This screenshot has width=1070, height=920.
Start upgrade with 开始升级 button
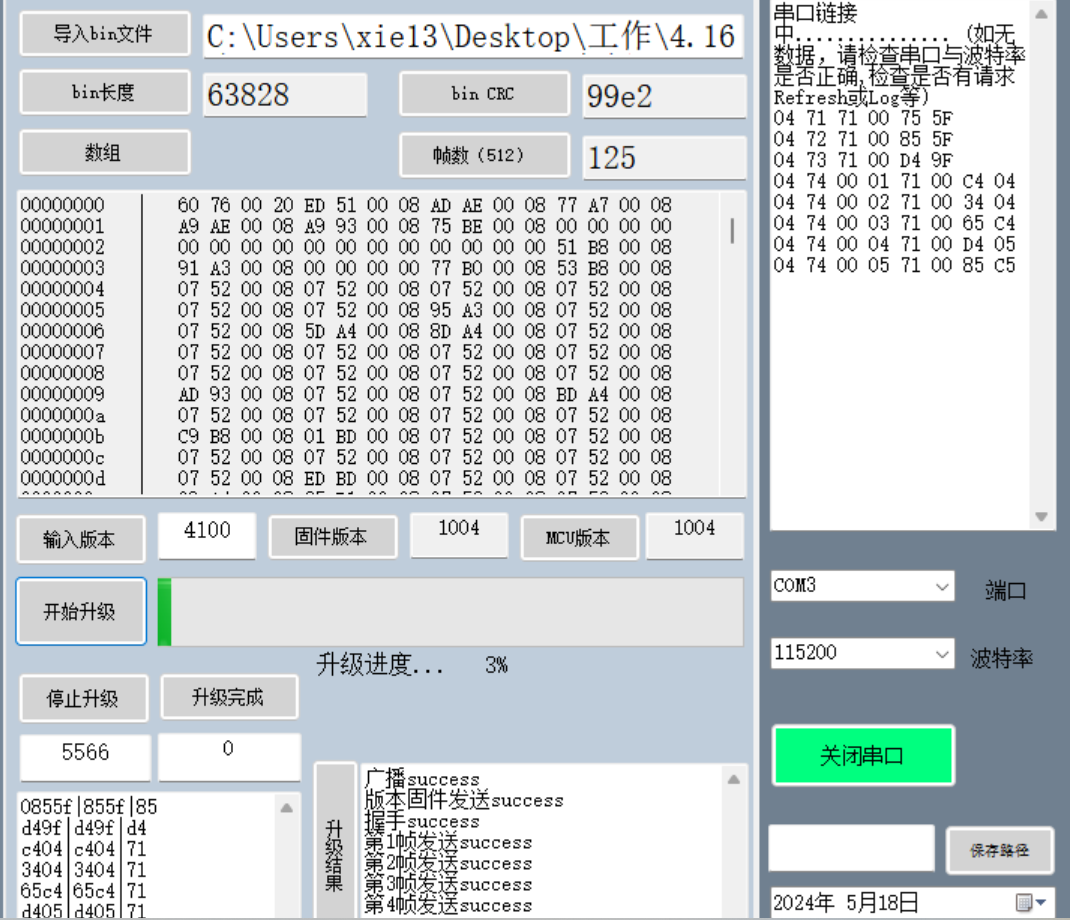click(80, 612)
